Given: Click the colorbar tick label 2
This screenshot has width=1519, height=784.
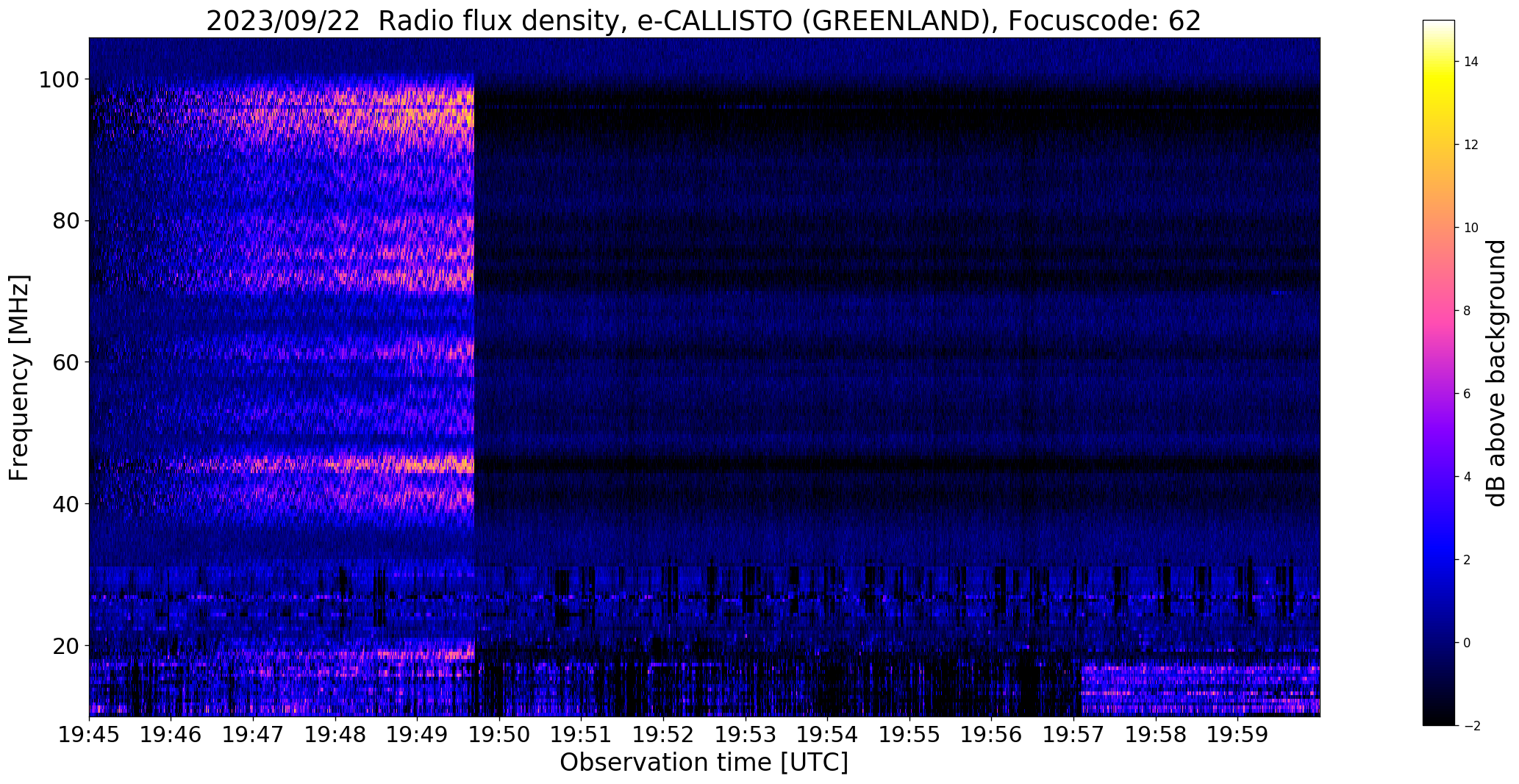Looking at the screenshot, I should pos(1467,560).
